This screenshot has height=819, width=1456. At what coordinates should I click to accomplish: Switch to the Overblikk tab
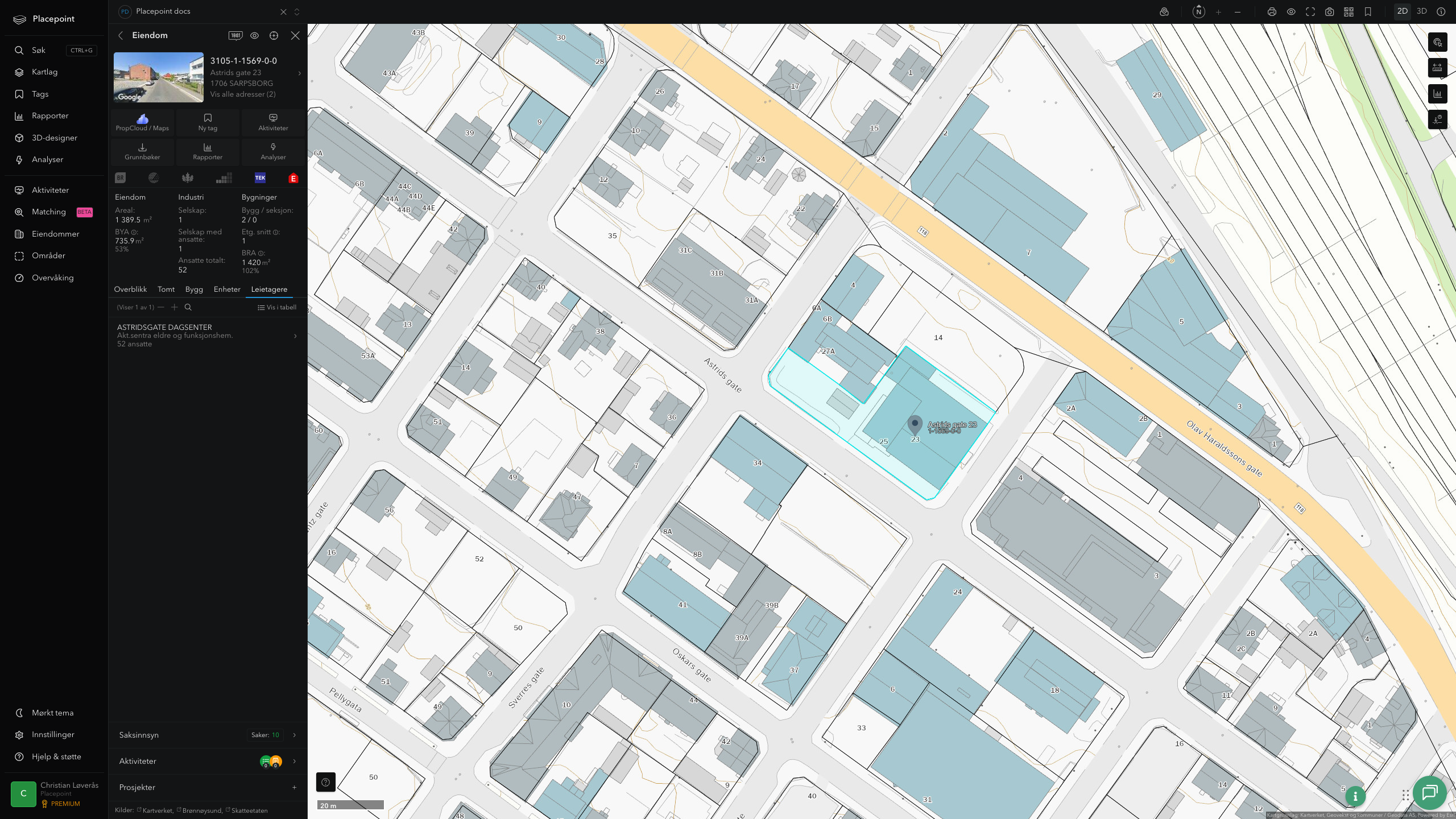130,289
